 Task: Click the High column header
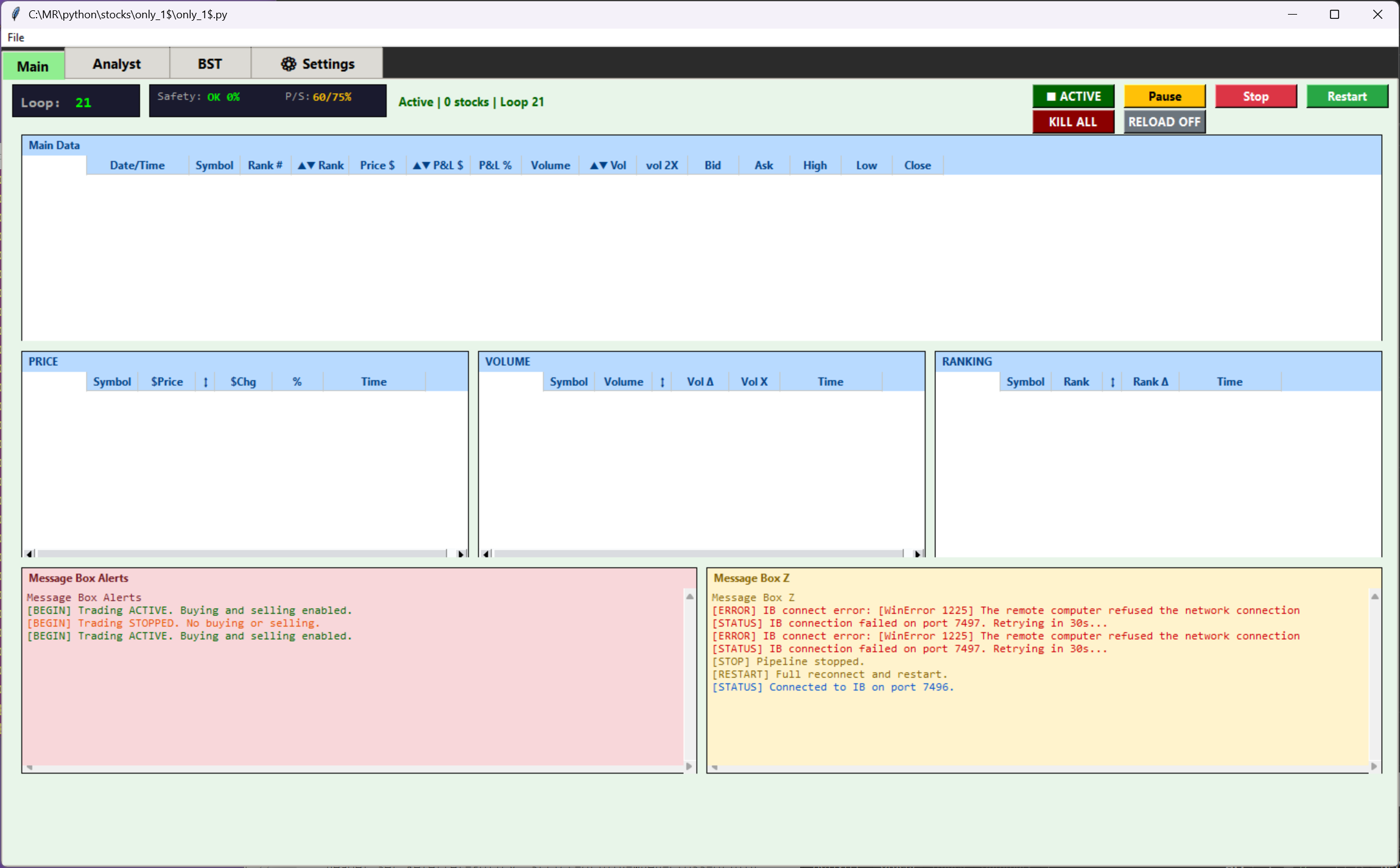815,166
